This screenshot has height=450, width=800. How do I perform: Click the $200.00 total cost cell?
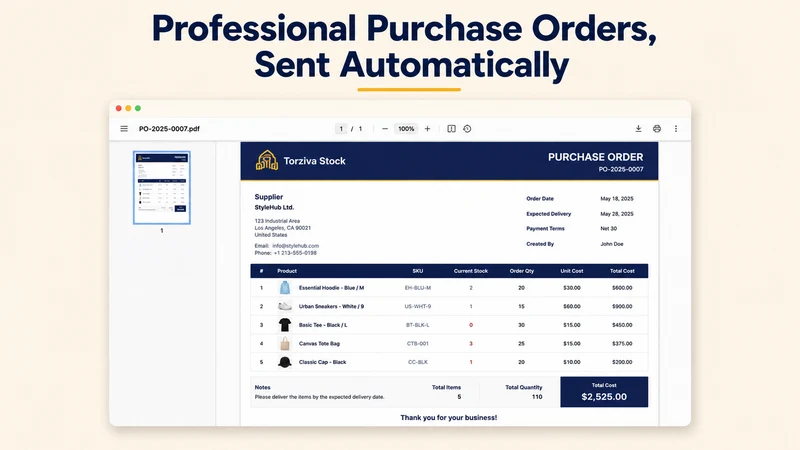pos(622,362)
